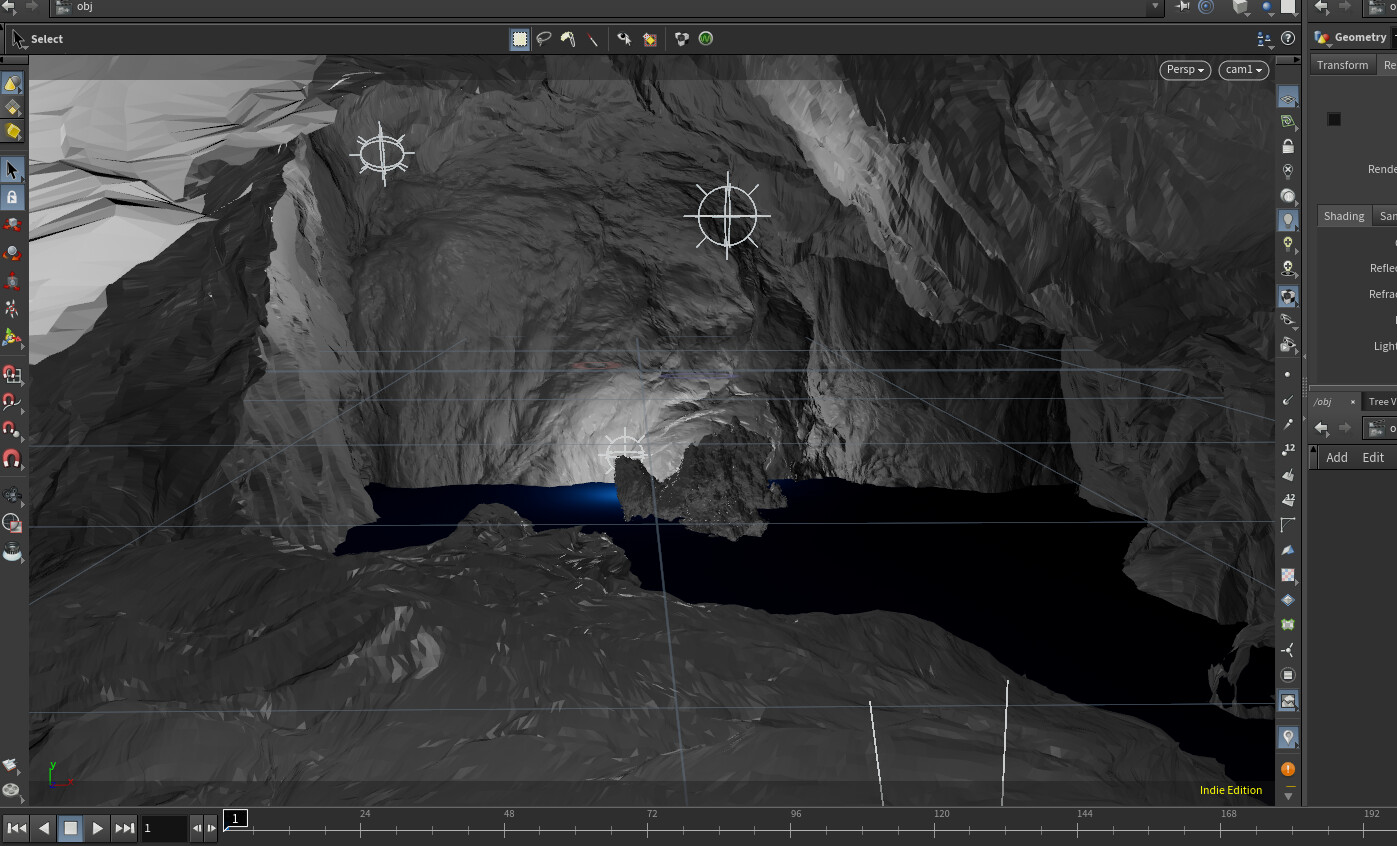1397x846 pixels.
Task: Click the back navigation arrow in the network panel
Action: (x=1320, y=428)
